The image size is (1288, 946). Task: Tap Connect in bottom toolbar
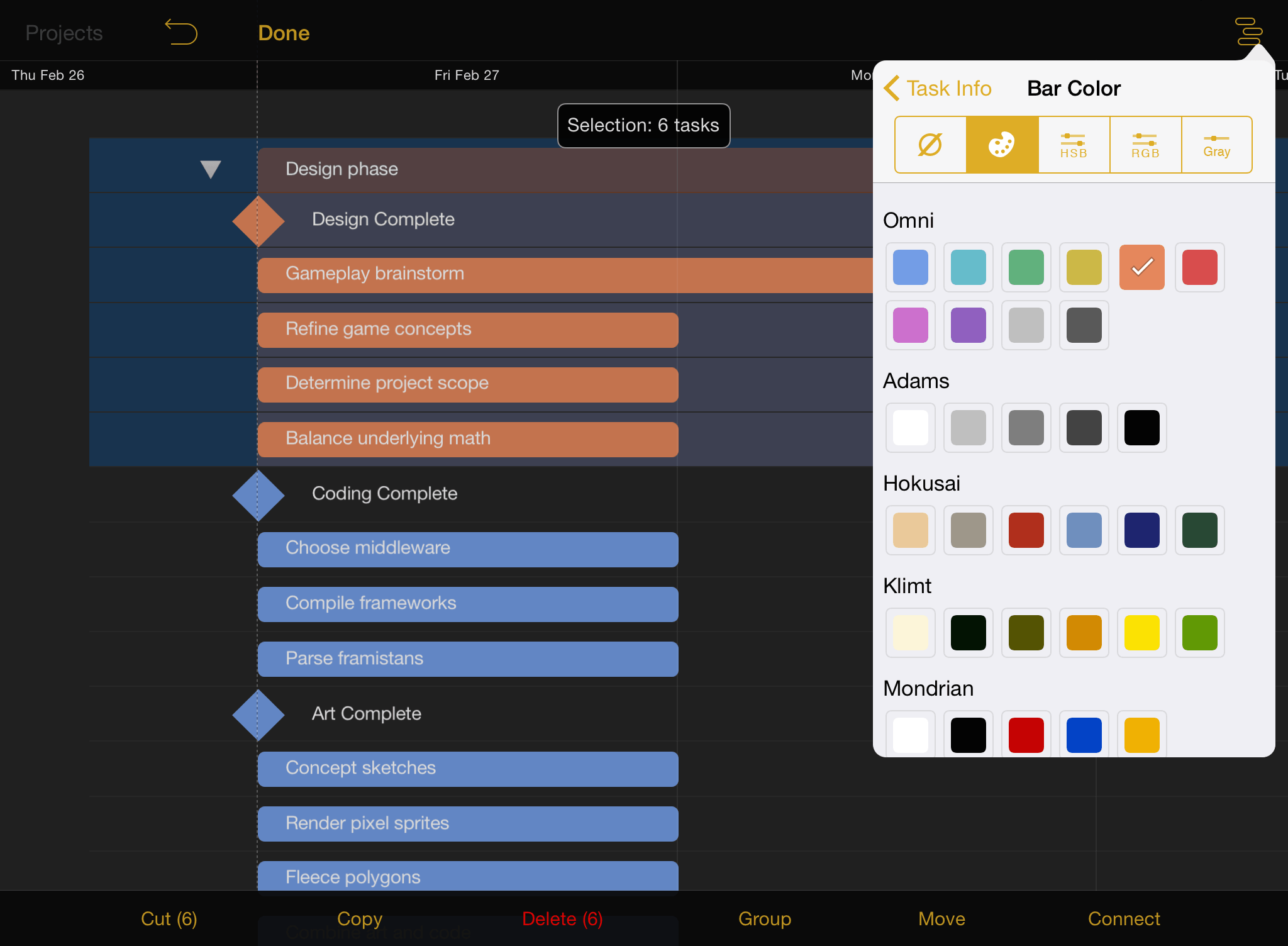(x=1124, y=918)
